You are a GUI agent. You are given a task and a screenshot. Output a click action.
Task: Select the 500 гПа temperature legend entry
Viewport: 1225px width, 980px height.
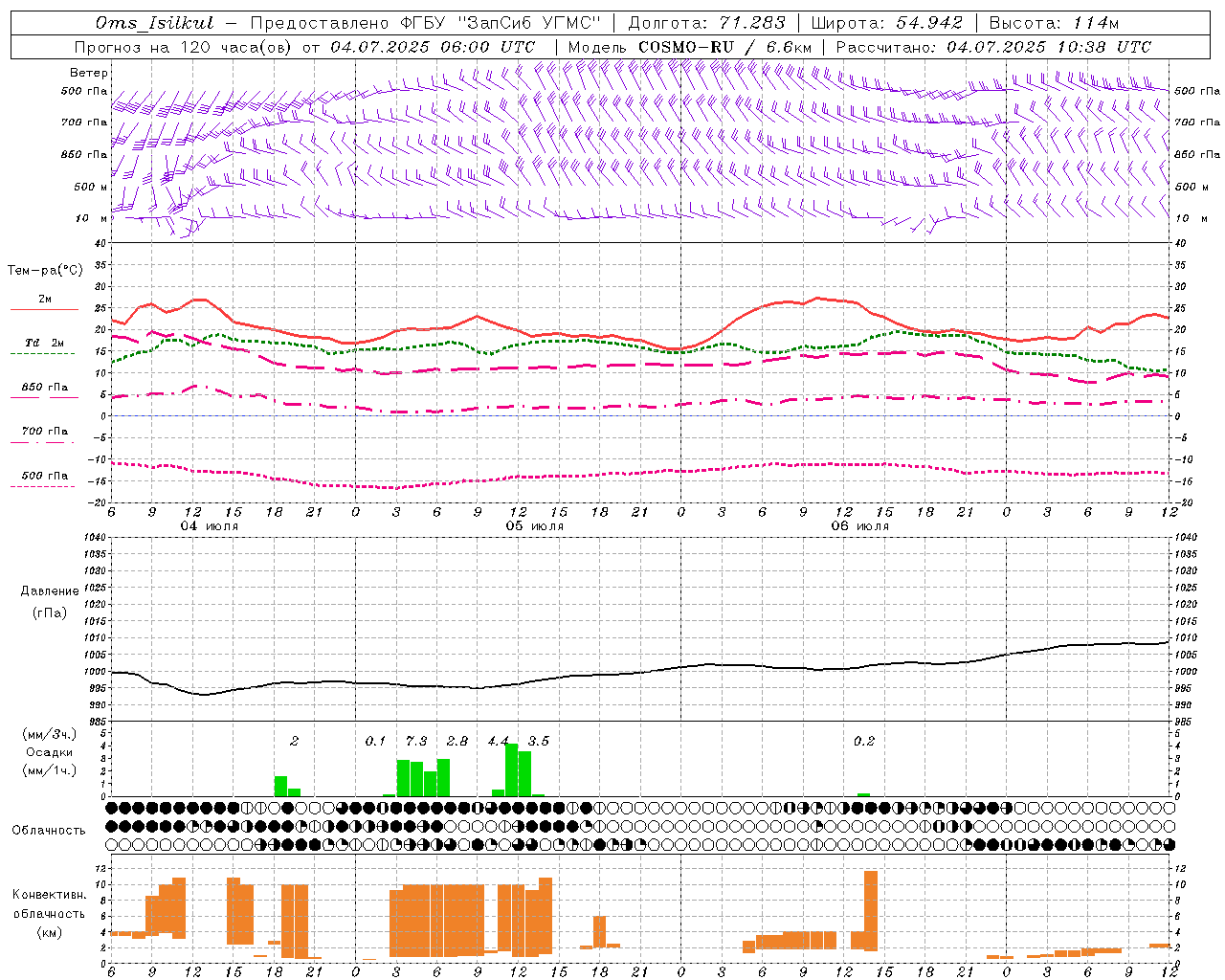pos(45,476)
